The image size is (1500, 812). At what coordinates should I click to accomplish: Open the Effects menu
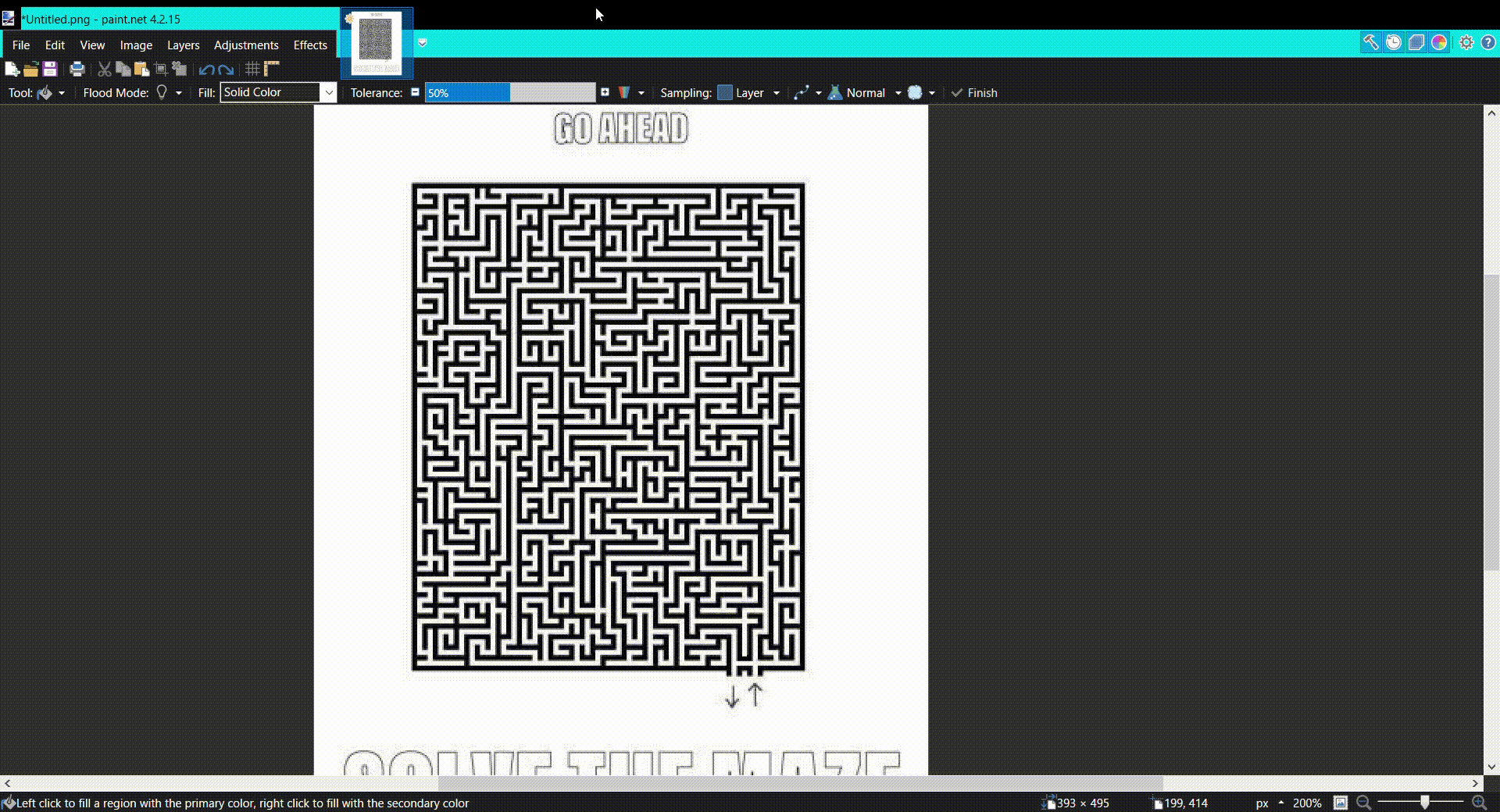tap(310, 45)
